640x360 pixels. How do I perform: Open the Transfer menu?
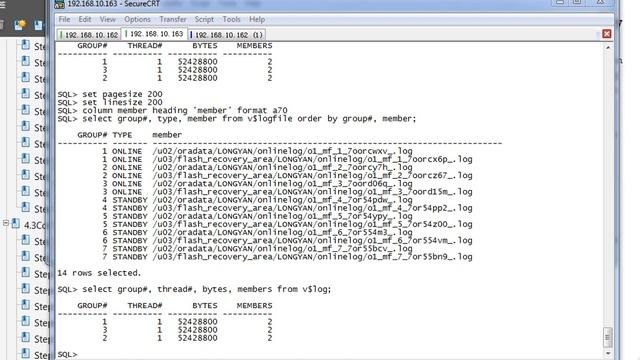pos(173,19)
